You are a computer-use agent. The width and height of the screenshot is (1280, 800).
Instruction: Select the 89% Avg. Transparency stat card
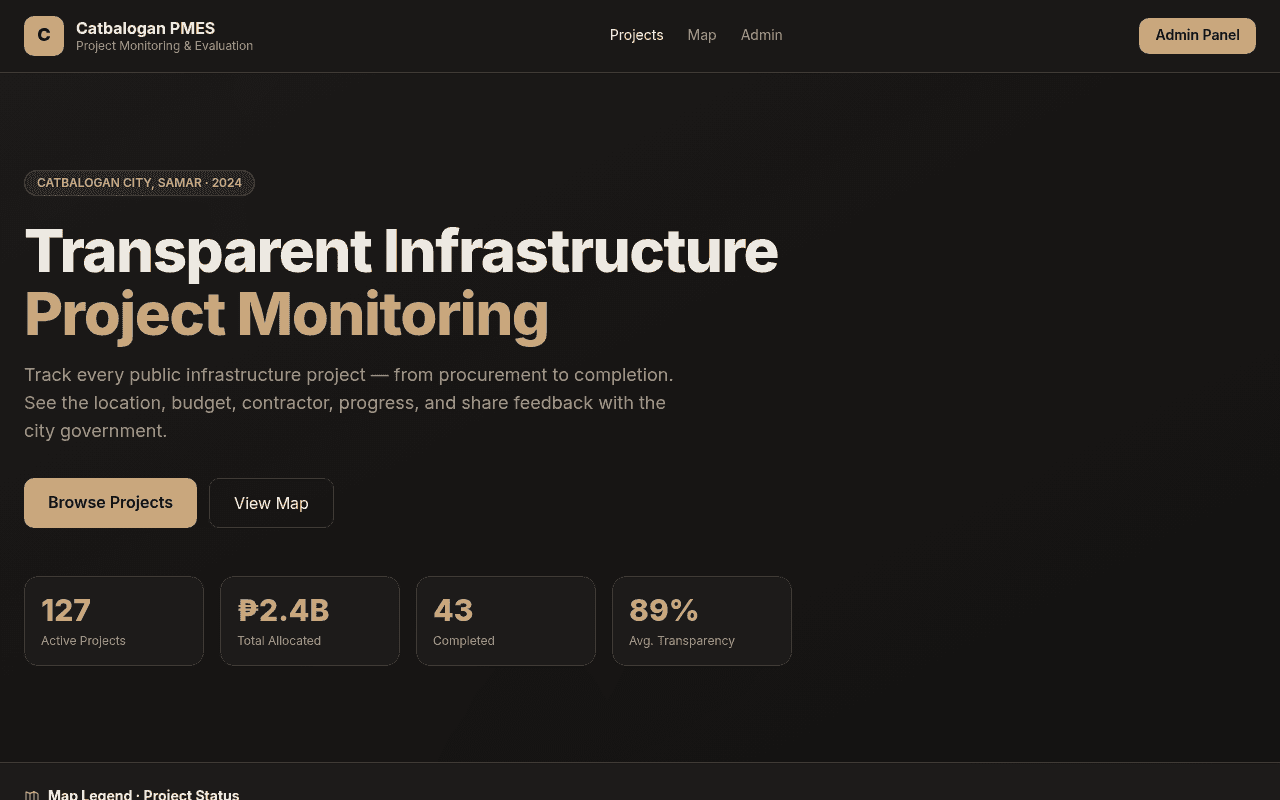(x=702, y=621)
